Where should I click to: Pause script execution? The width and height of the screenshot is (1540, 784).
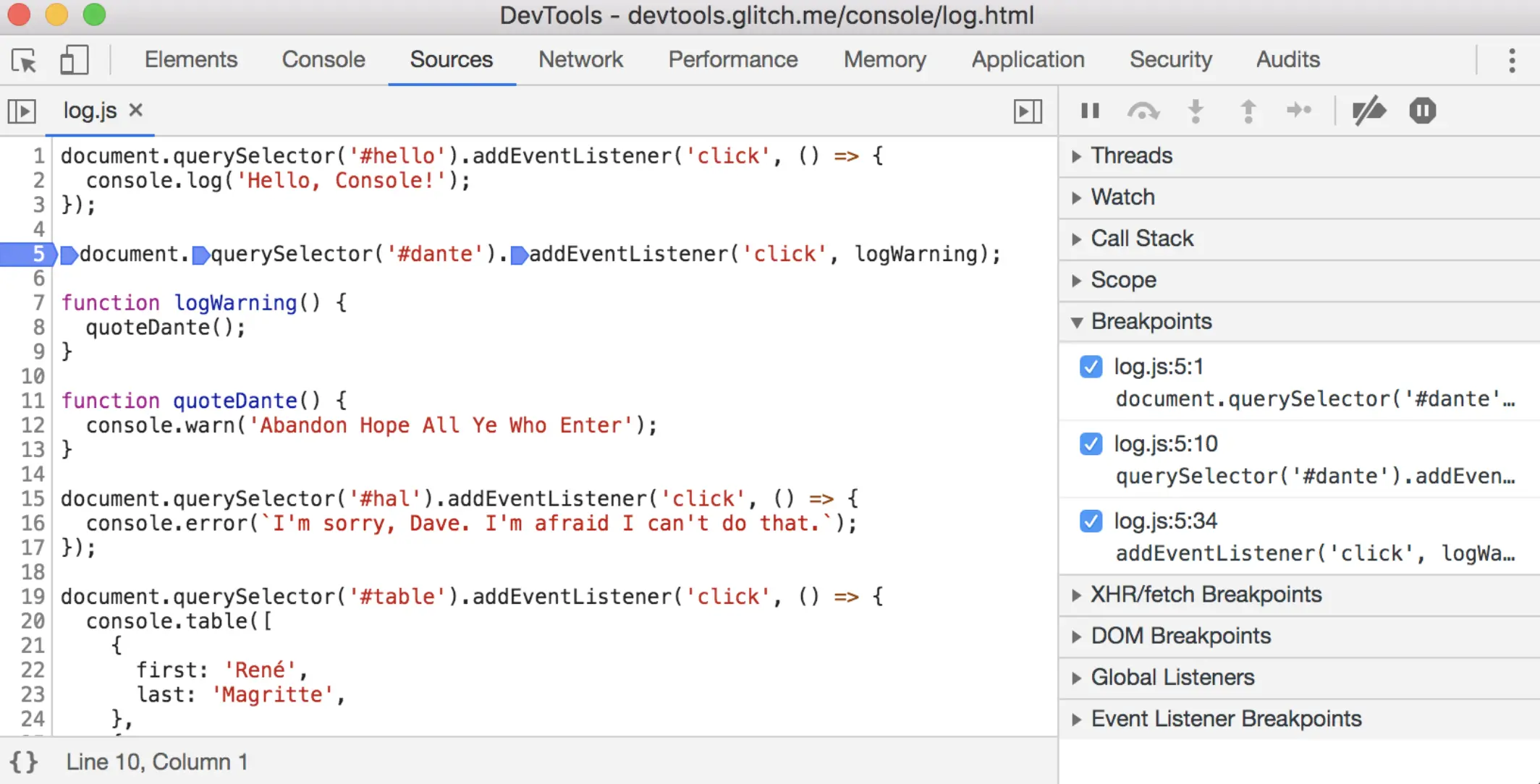pyautogui.click(x=1090, y=111)
